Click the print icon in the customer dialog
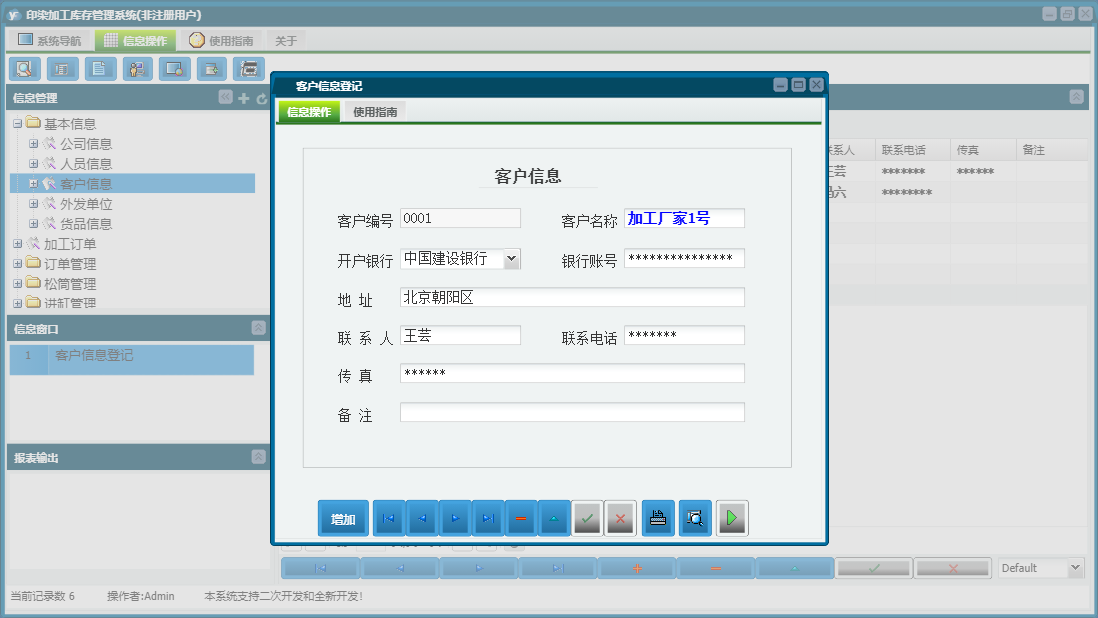1098x618 pixels. coord(658,518)
